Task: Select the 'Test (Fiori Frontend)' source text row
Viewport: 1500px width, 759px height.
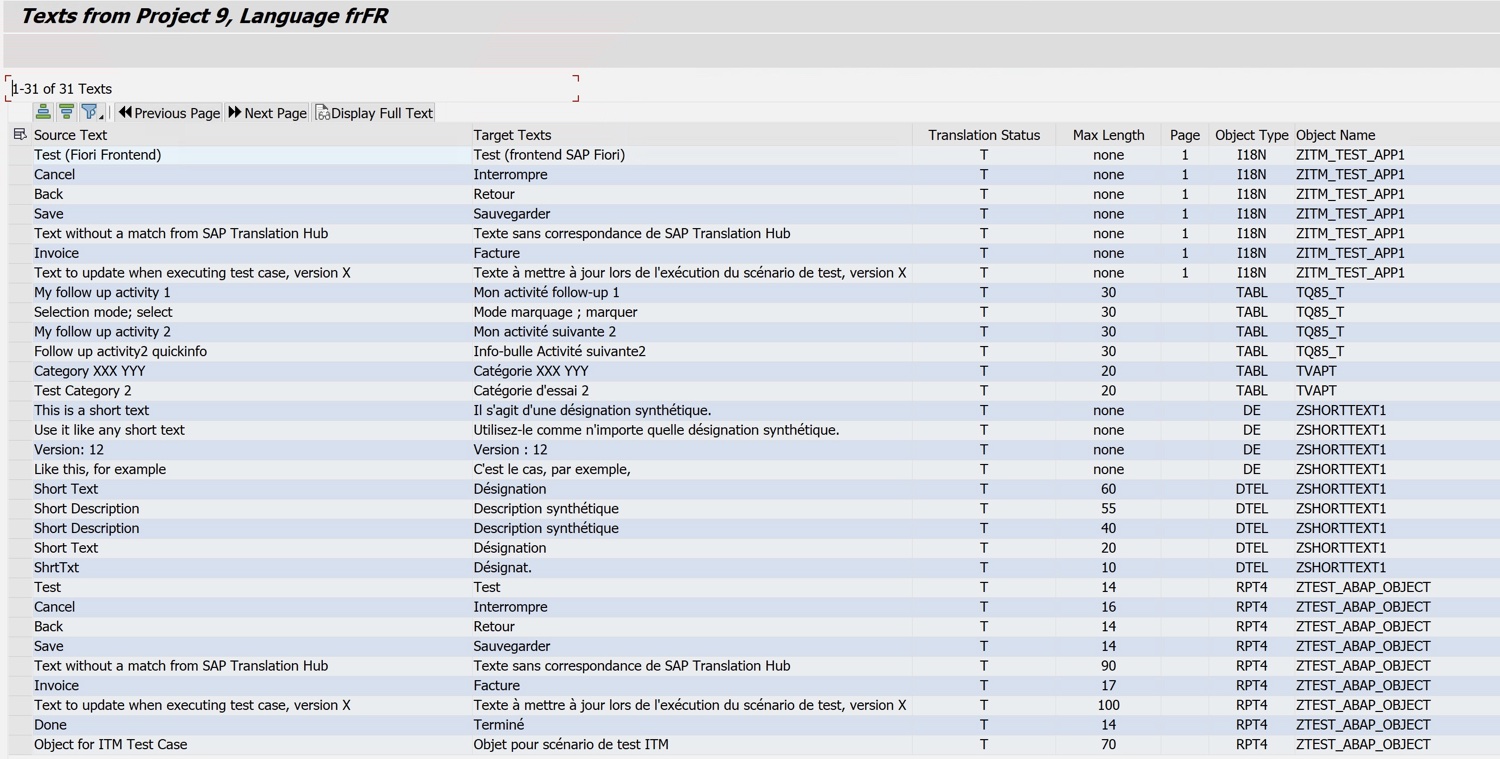Action: pos(97,155)
